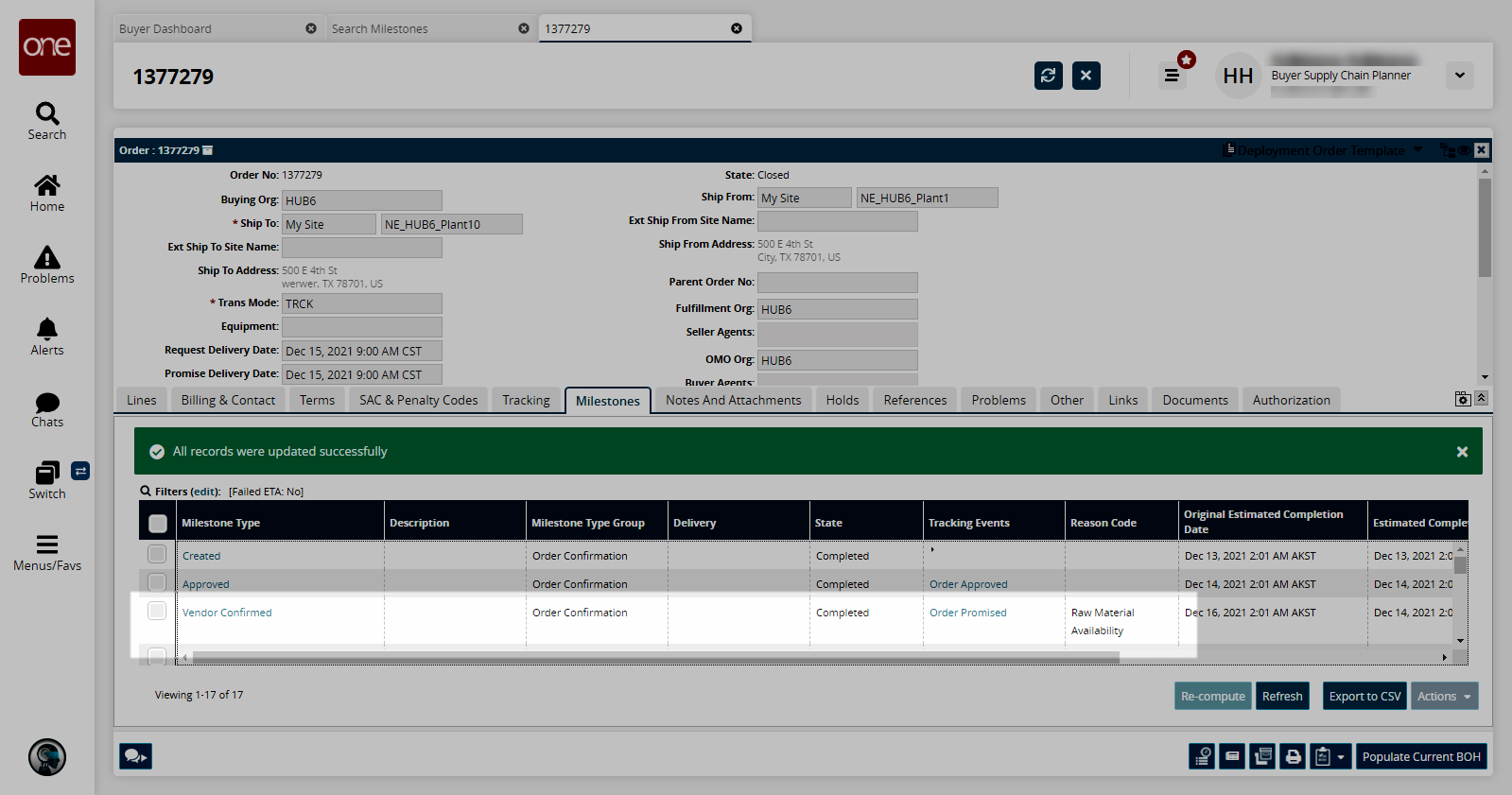Open the Order Promised tracking event link
The width and height of the screenshot is (1512, 795).
click(x=967, y=613)
